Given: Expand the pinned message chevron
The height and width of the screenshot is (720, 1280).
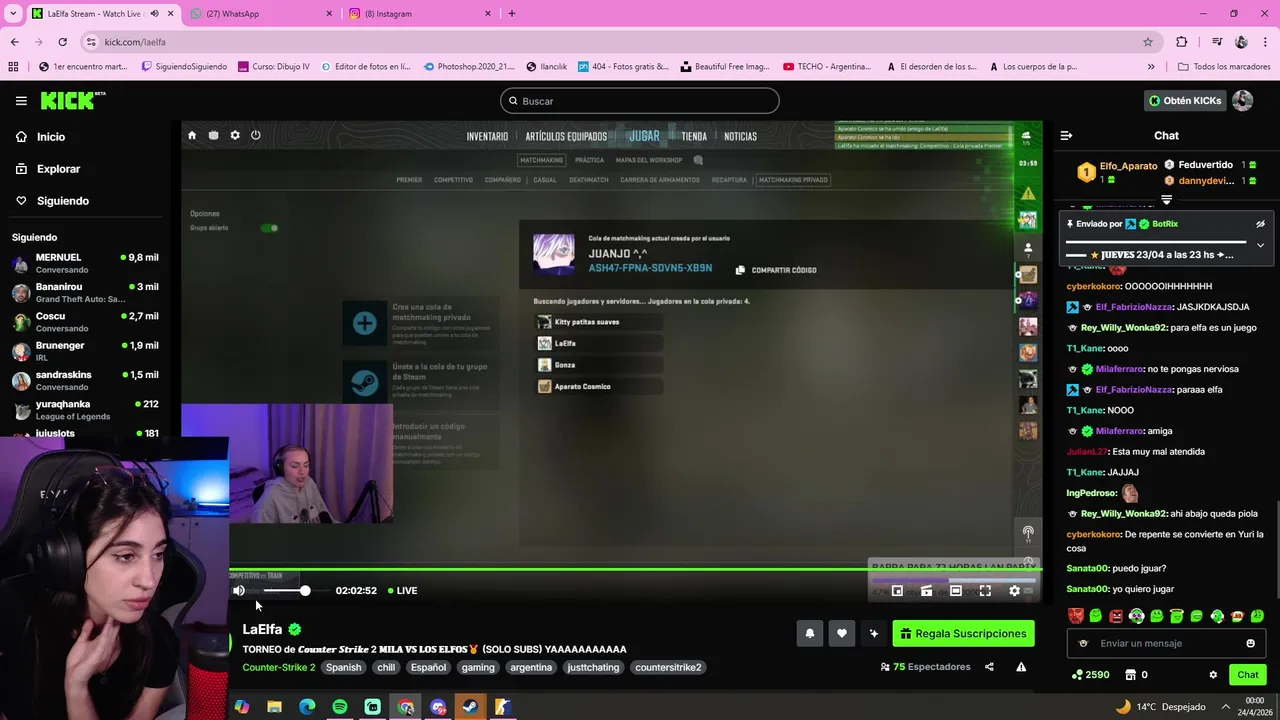Looking at the screenshot, I should 1260,245.
